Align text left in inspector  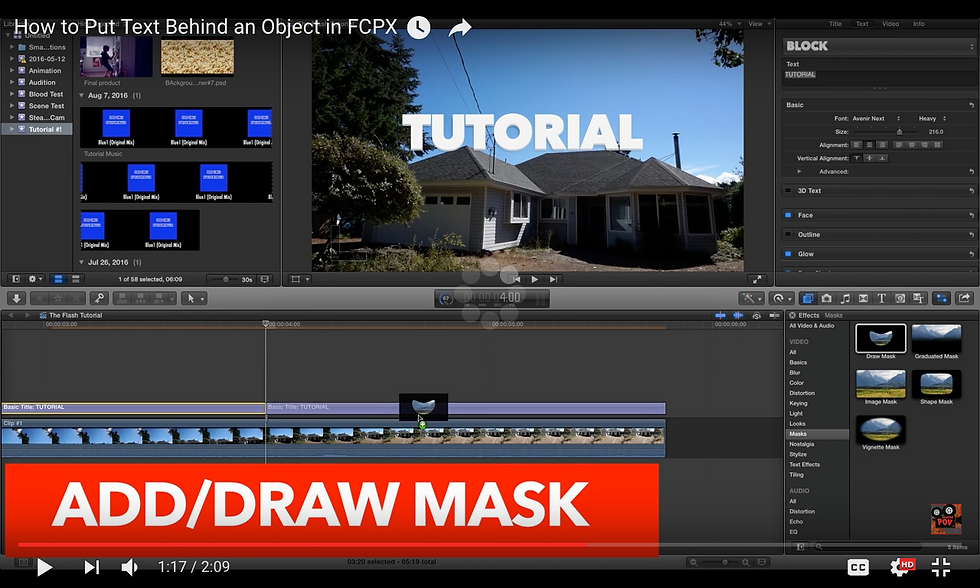click(x=857, y=145)
